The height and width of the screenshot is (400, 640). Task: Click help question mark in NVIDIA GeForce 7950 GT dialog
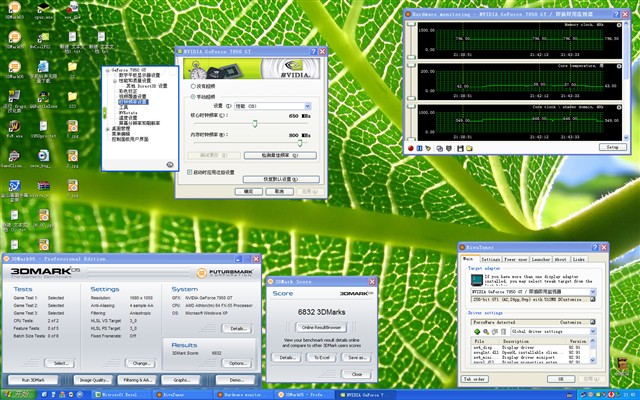tap(313, 51)
